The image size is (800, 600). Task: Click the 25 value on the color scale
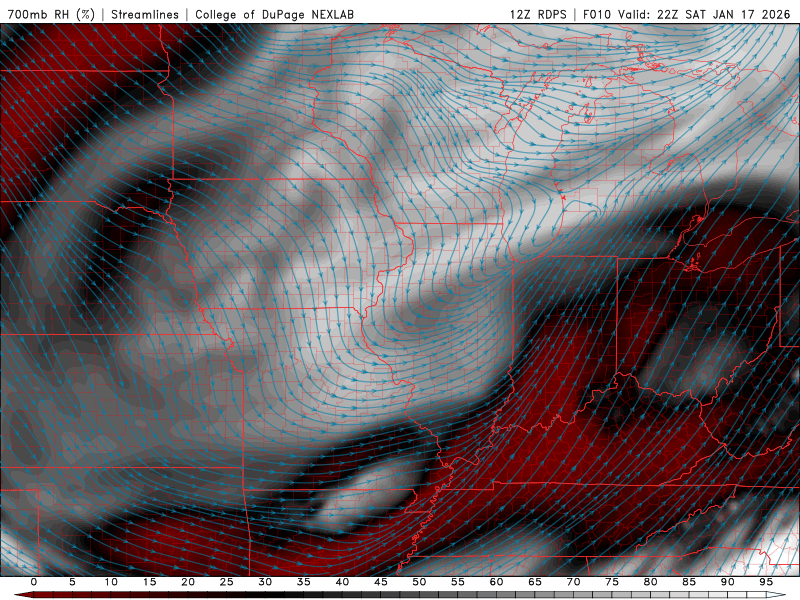(227, 582)
